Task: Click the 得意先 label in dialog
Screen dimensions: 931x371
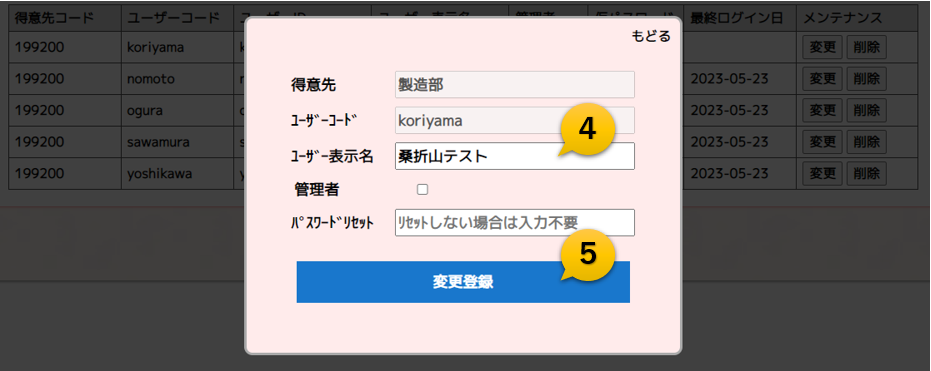Action: (314, 85)
